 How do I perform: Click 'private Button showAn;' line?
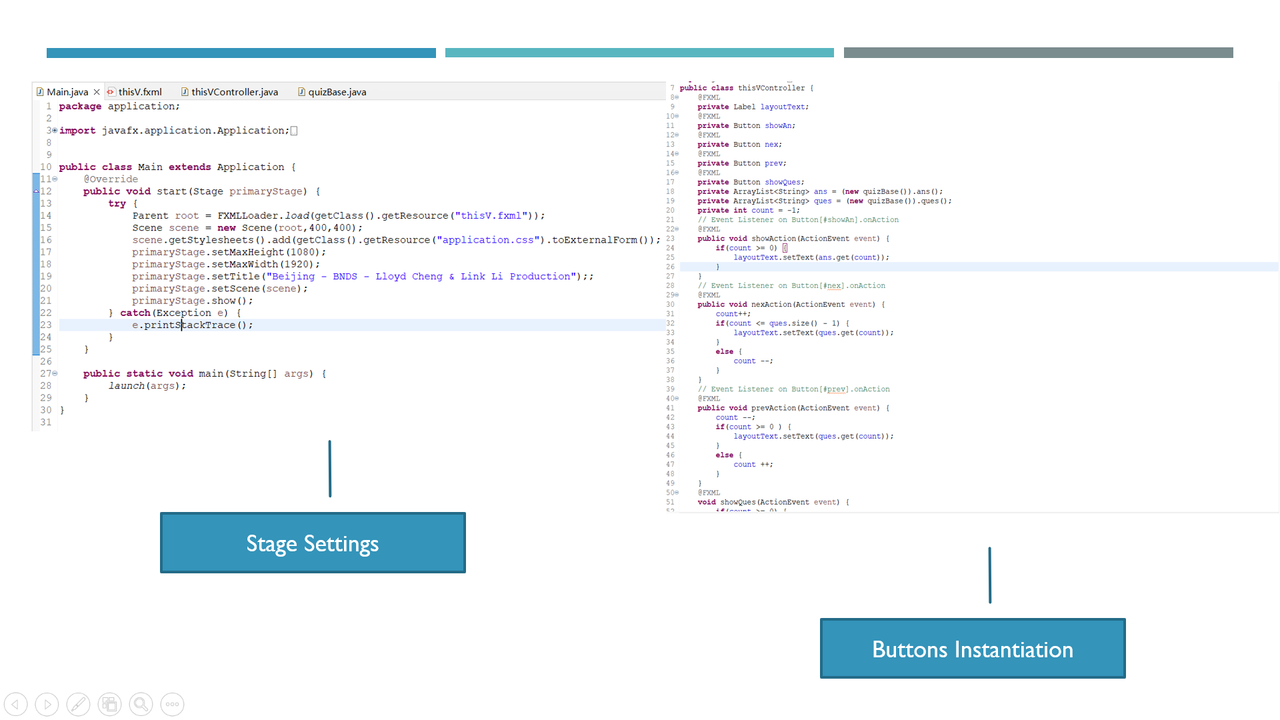746,126
